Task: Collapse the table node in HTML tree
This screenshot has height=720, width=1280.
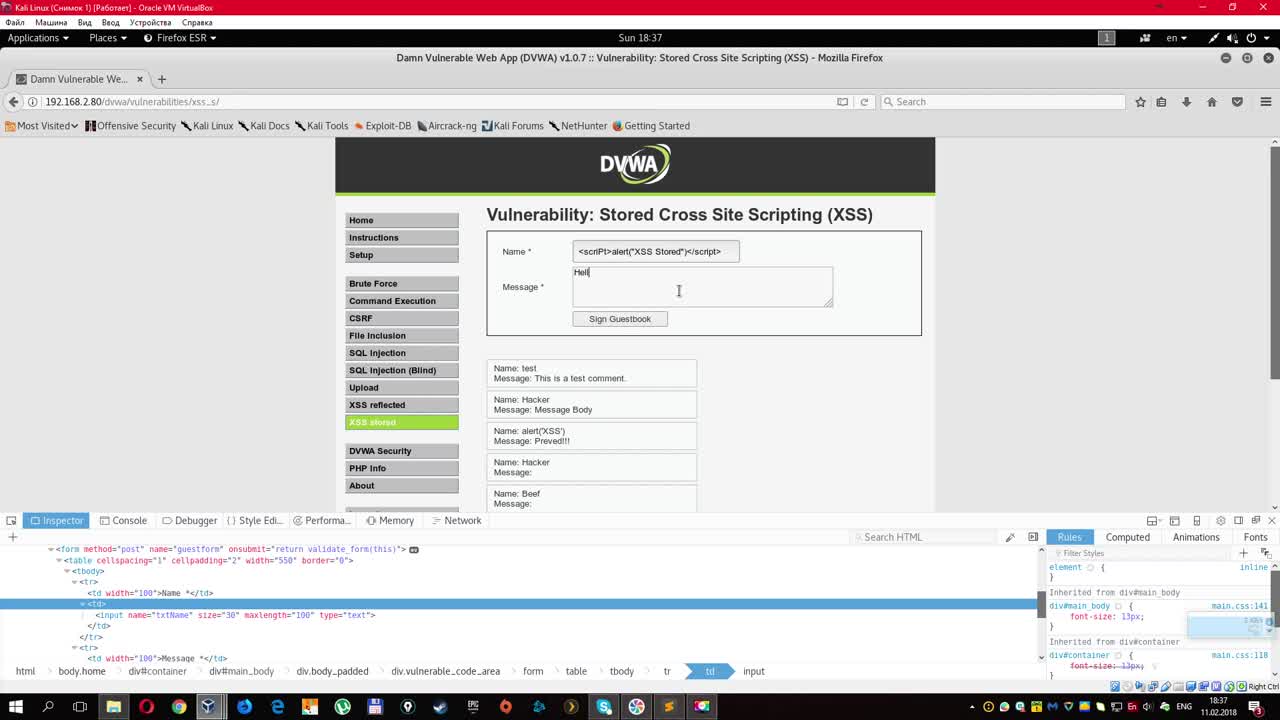Action: point(59,560)
